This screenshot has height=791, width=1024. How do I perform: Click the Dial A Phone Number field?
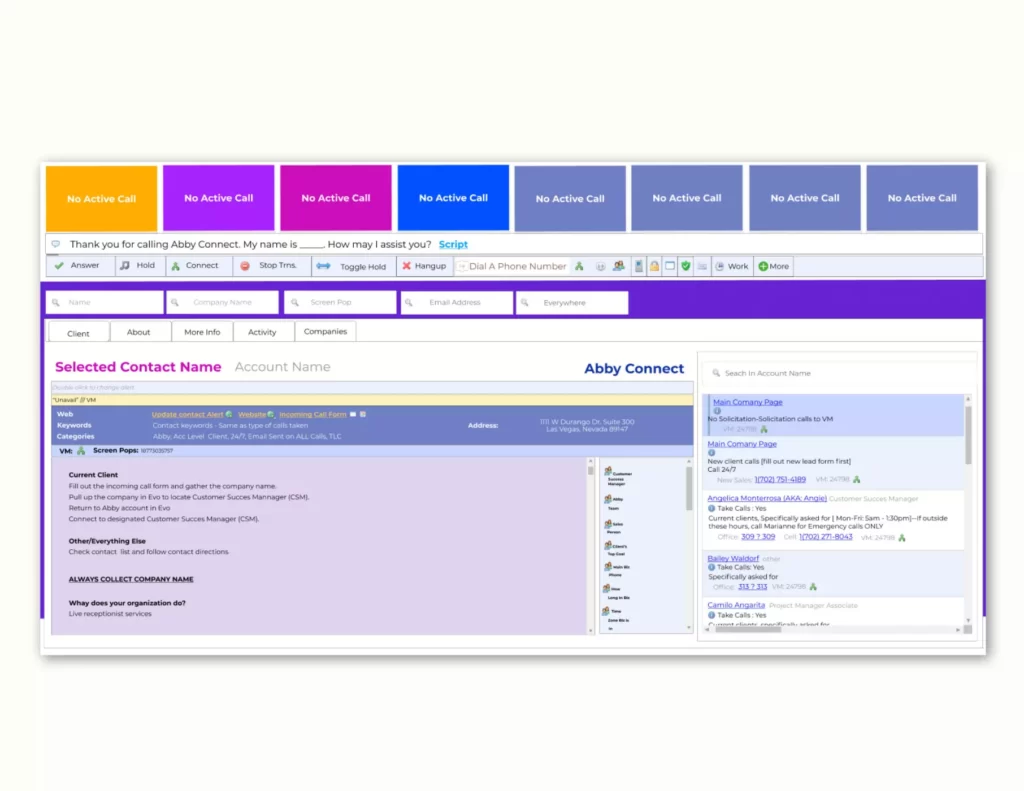(x=512, y=266)
